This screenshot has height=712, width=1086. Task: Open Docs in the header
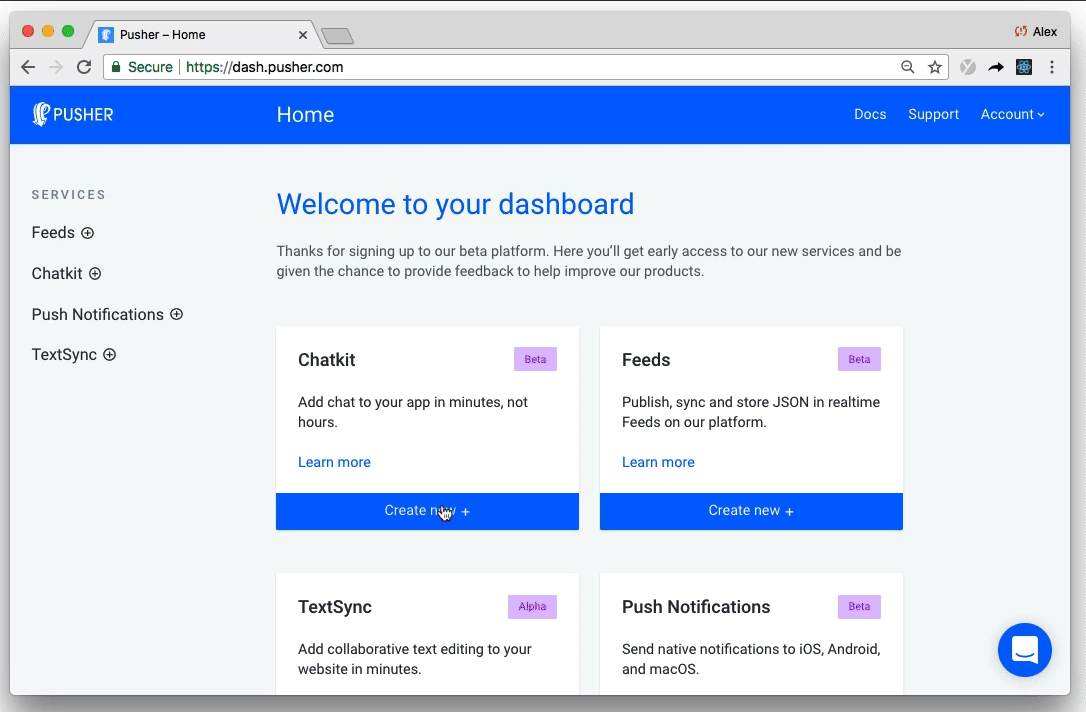click(x=870, y=114)
